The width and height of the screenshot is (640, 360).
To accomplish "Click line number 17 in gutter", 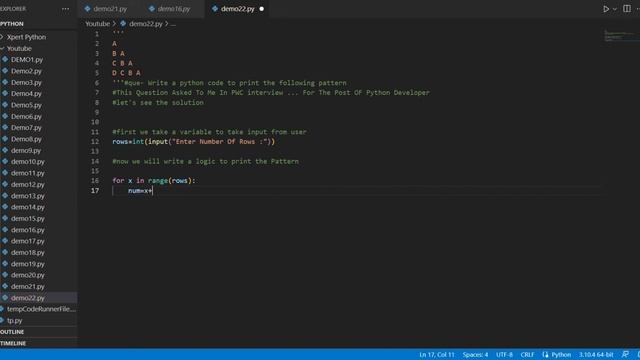I will point(95,191).
